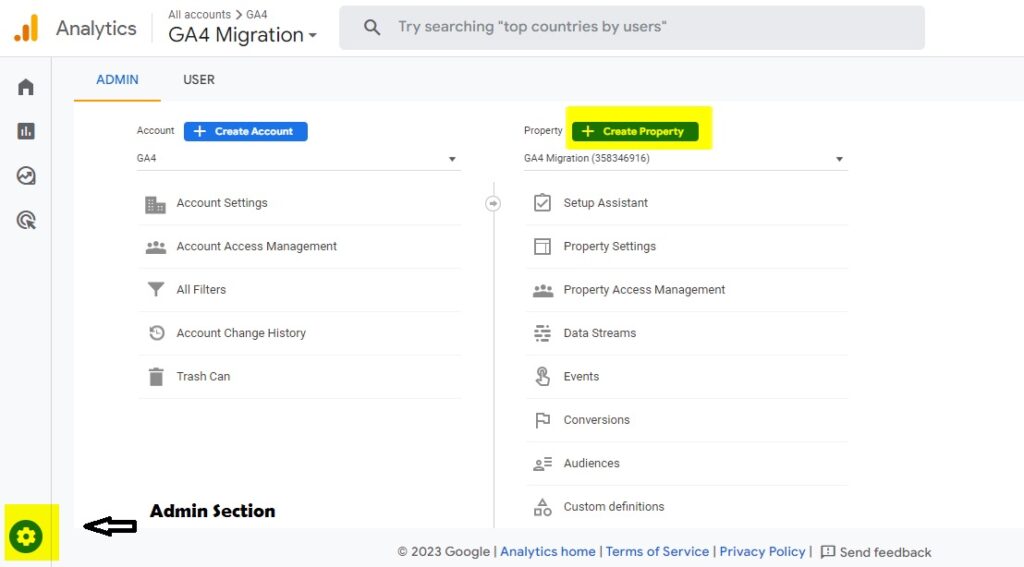Open the Home icon in sidebar
Screen dimensions: 1024x567
pos(25,87)
